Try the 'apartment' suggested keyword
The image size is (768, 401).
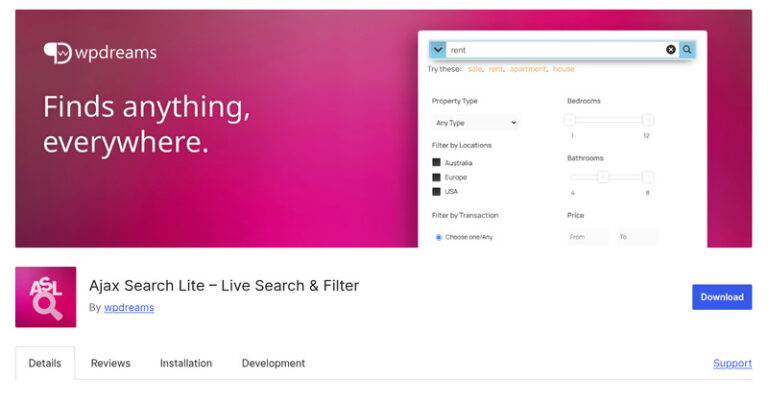tap(528, 69)
